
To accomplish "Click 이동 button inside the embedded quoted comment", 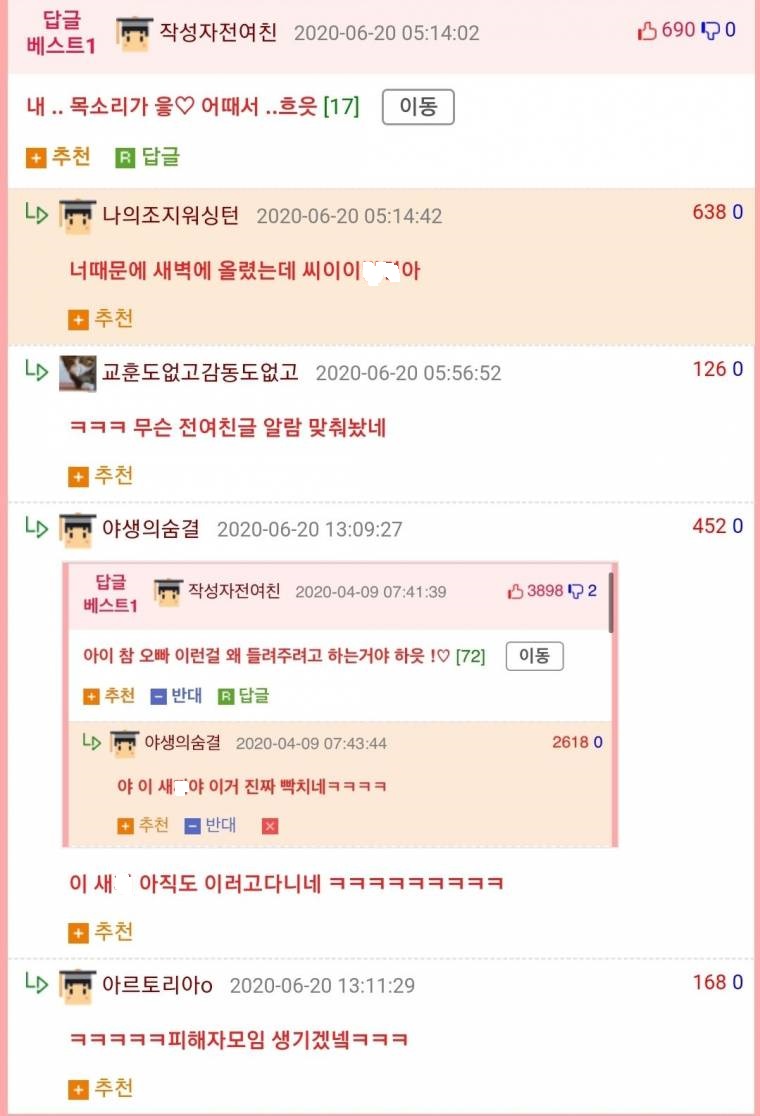I will (534, 656).
